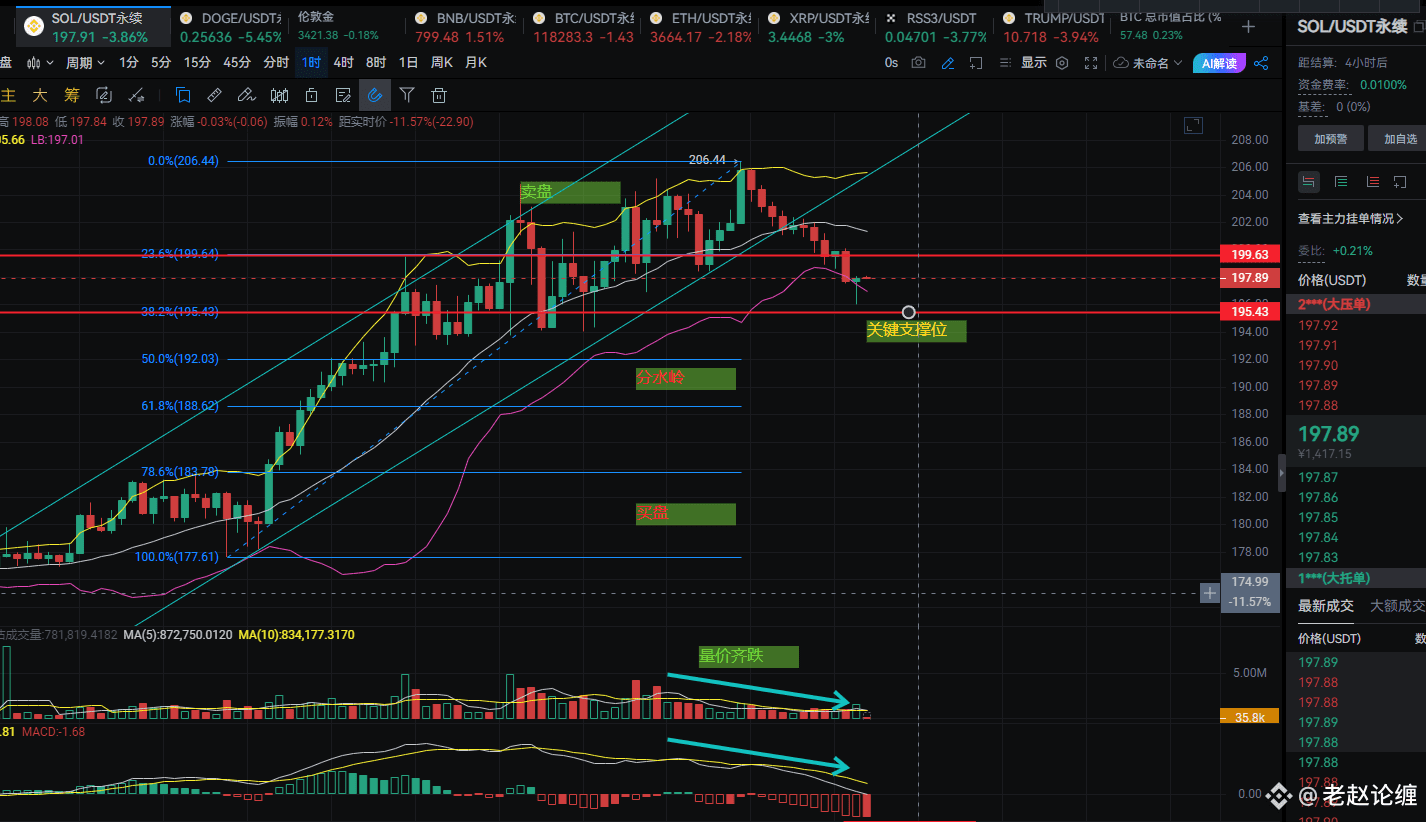1426x822 pixels.
Task: Click the line-point tool icon beside refresh
Action: 137,96
